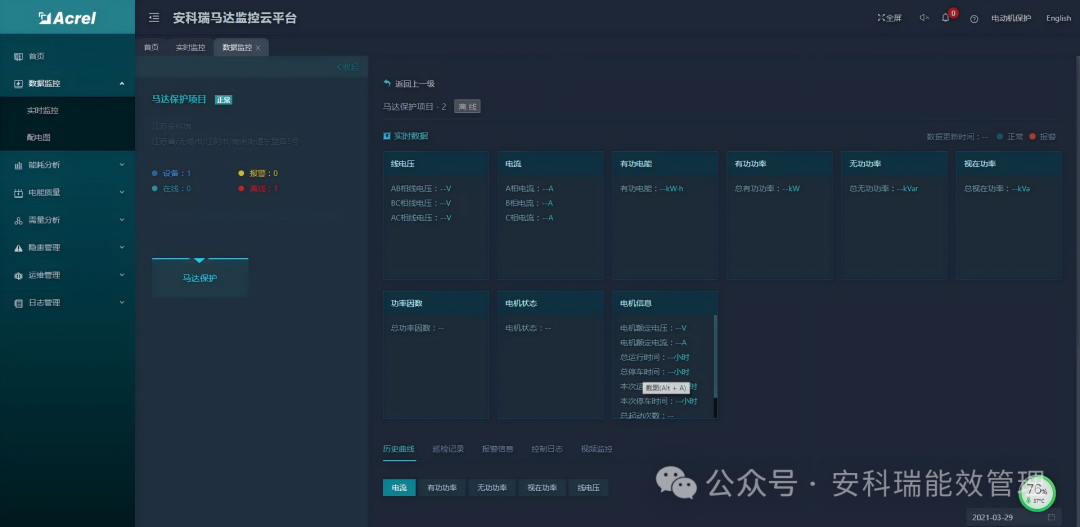The height and width of the screenshot is (527, 1080).
Task: Switch language to English
Action: tap(1058, 18)
